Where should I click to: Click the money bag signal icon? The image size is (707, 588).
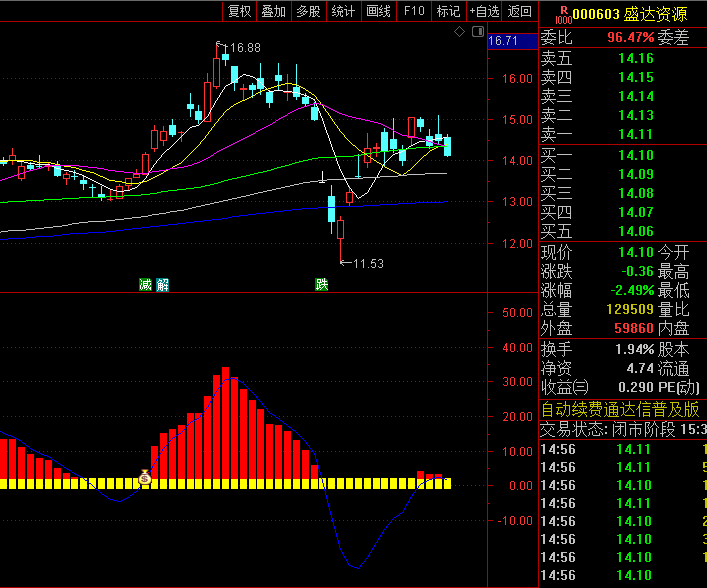coord(145,477)
